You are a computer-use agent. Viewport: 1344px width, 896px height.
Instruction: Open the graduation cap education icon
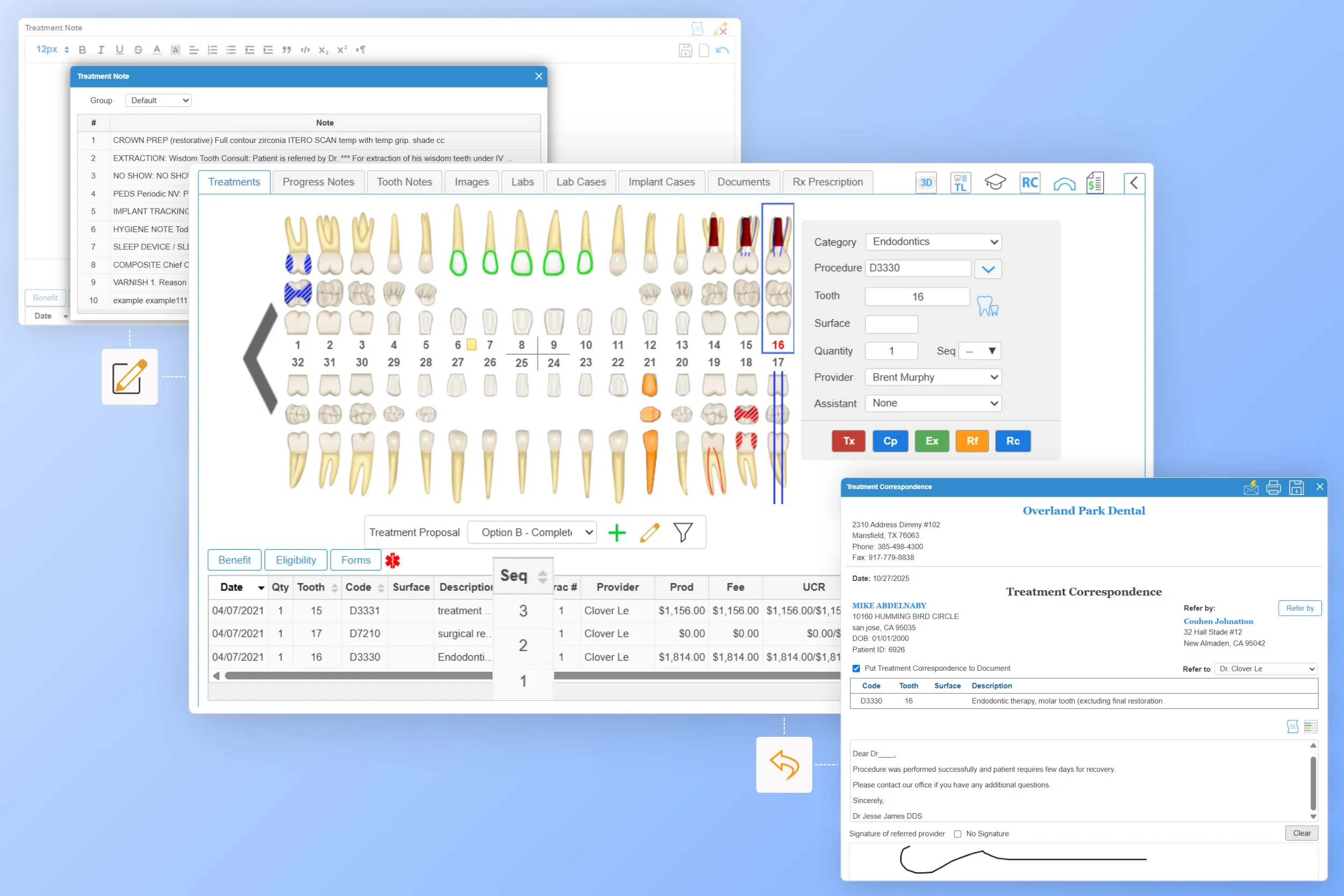[x=995, y=183]
